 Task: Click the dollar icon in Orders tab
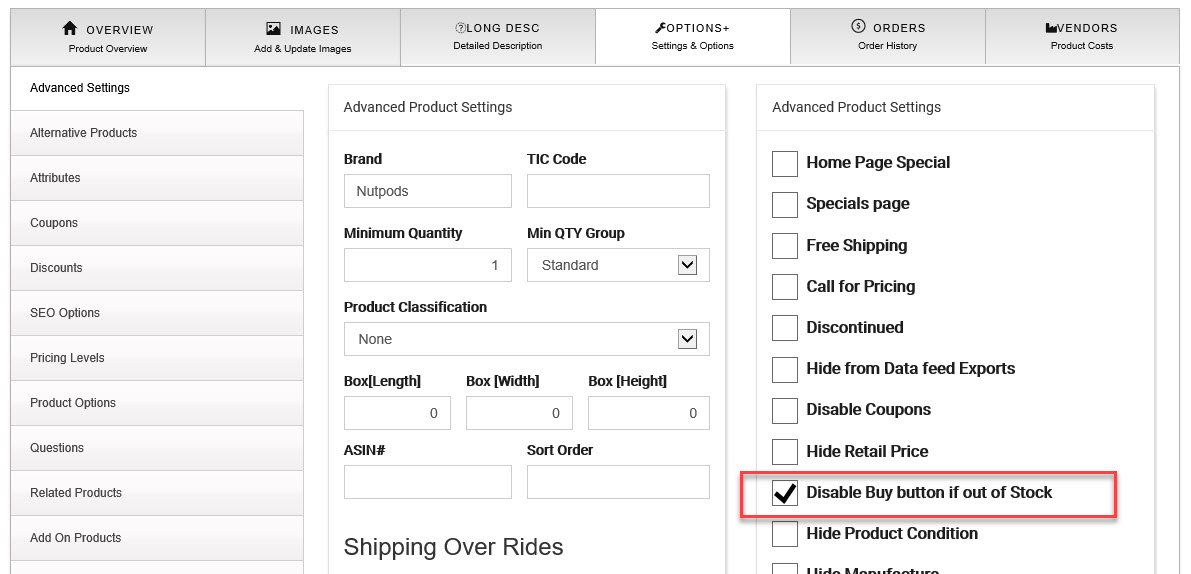coord(858,27)
